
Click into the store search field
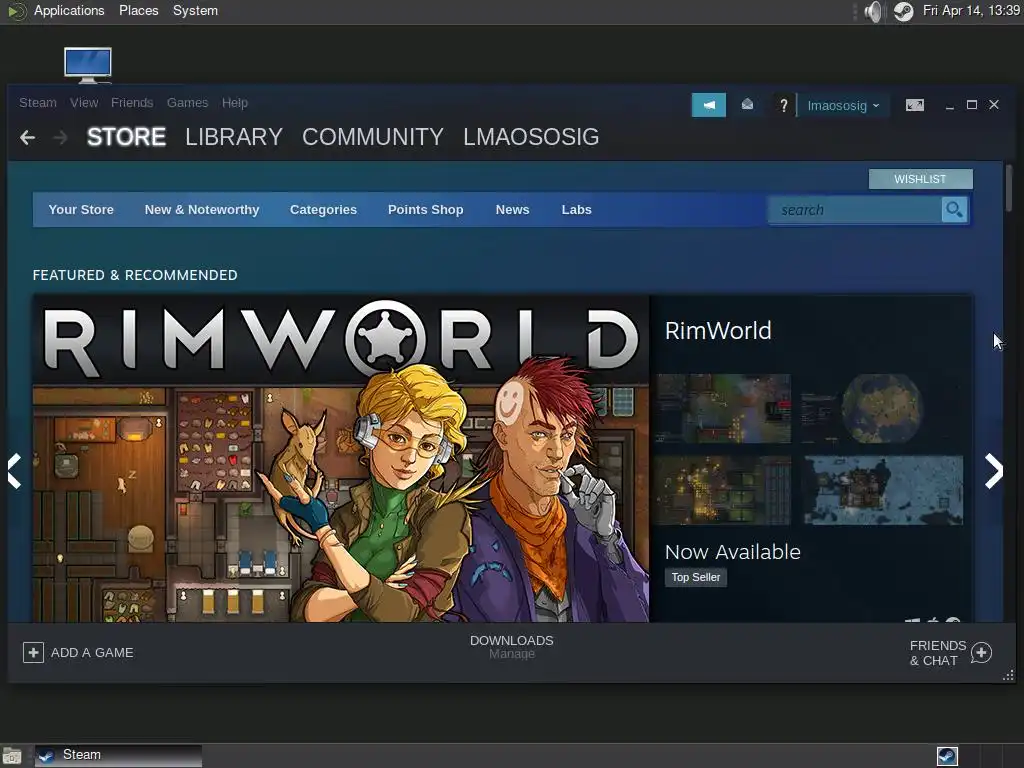point(856,210)
